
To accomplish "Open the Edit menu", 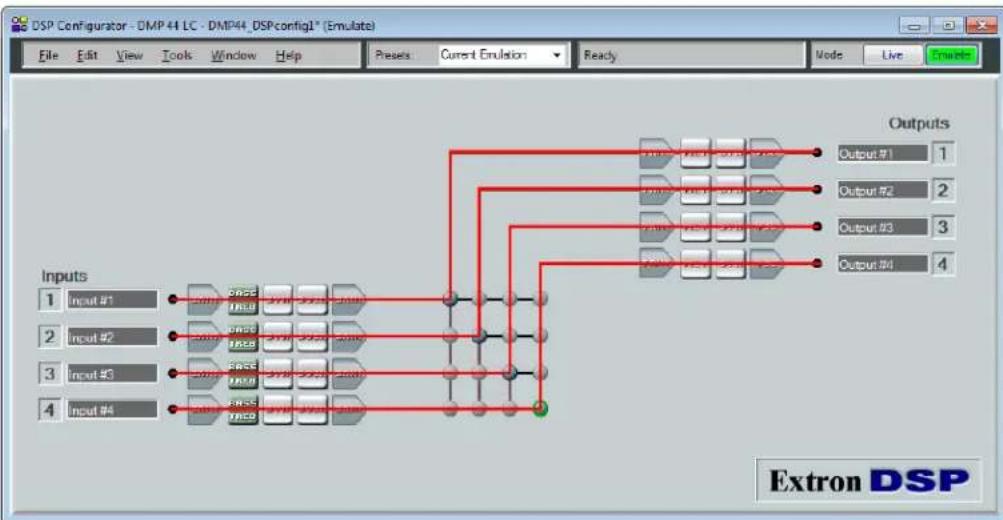I will [x=87, y=56].
